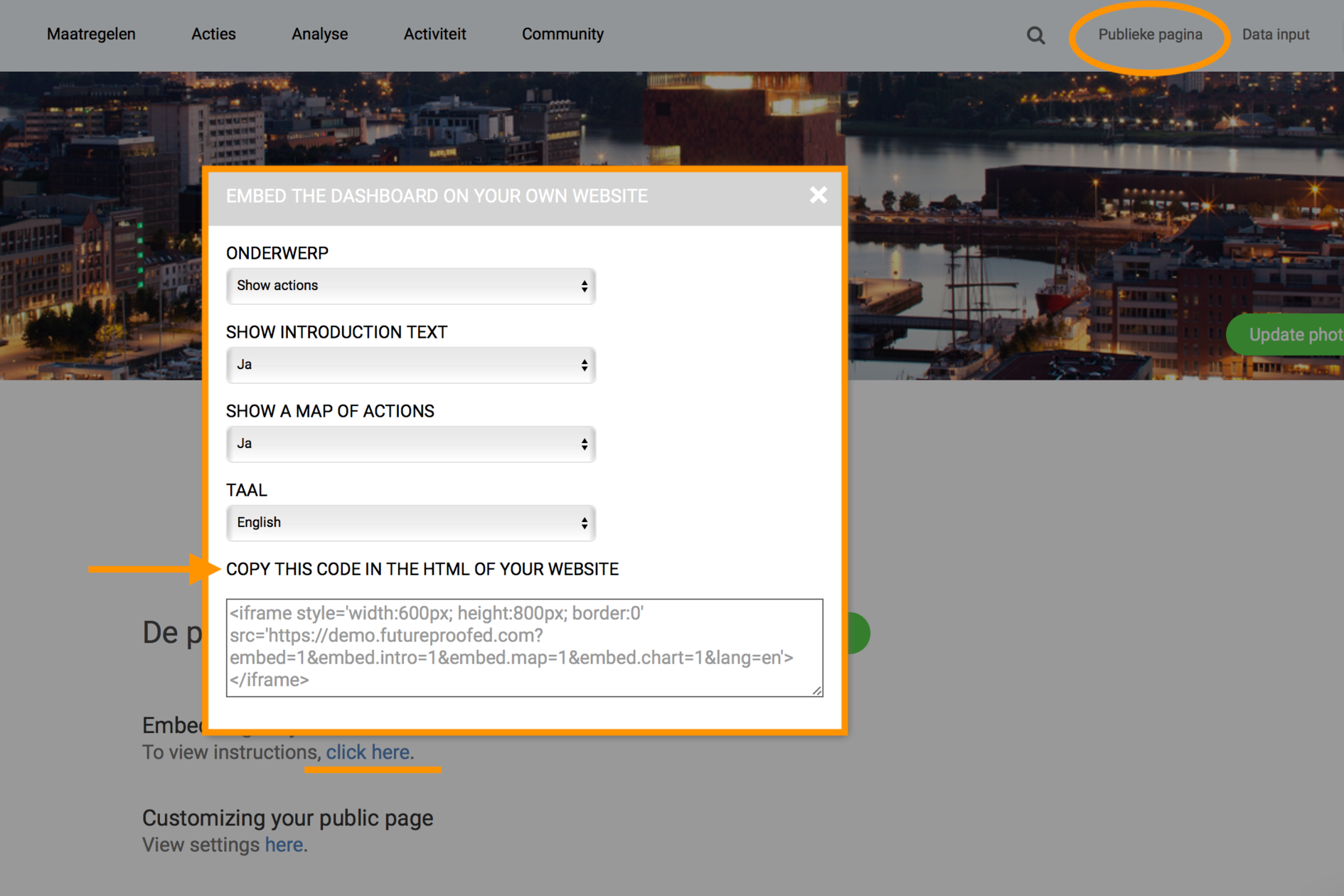Click the 'here' link under Customizing your public page
This screenshot has height=896, width=1344.
coord(283,844)
